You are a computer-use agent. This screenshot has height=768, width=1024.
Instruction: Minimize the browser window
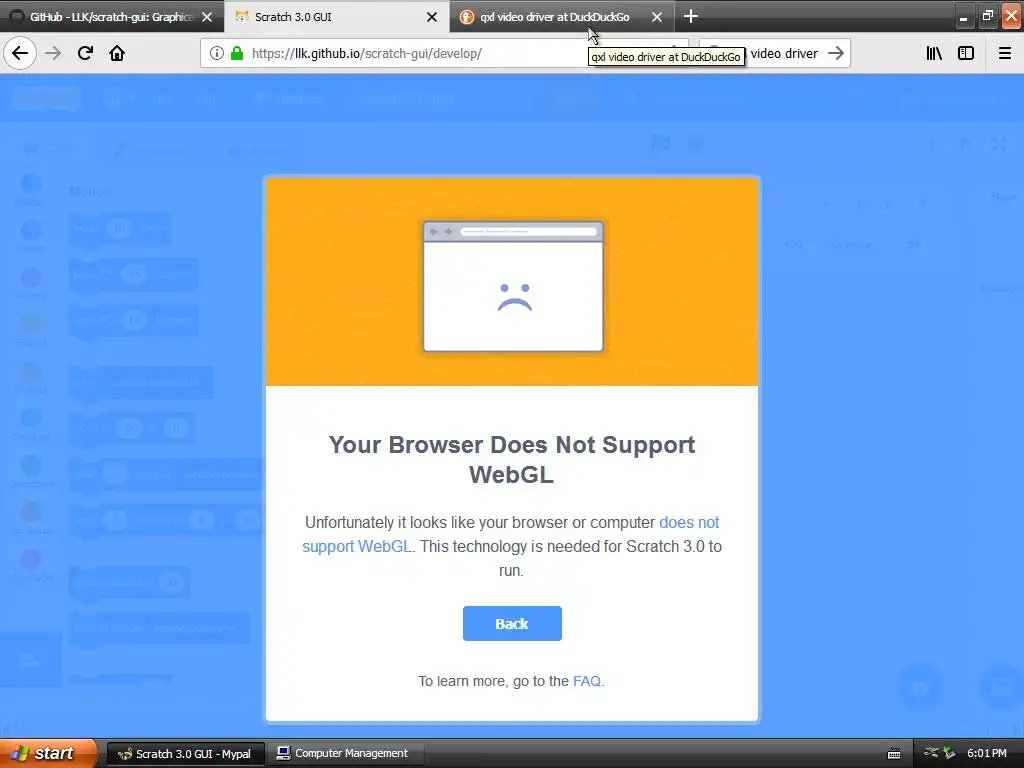[x=963, y=17]
